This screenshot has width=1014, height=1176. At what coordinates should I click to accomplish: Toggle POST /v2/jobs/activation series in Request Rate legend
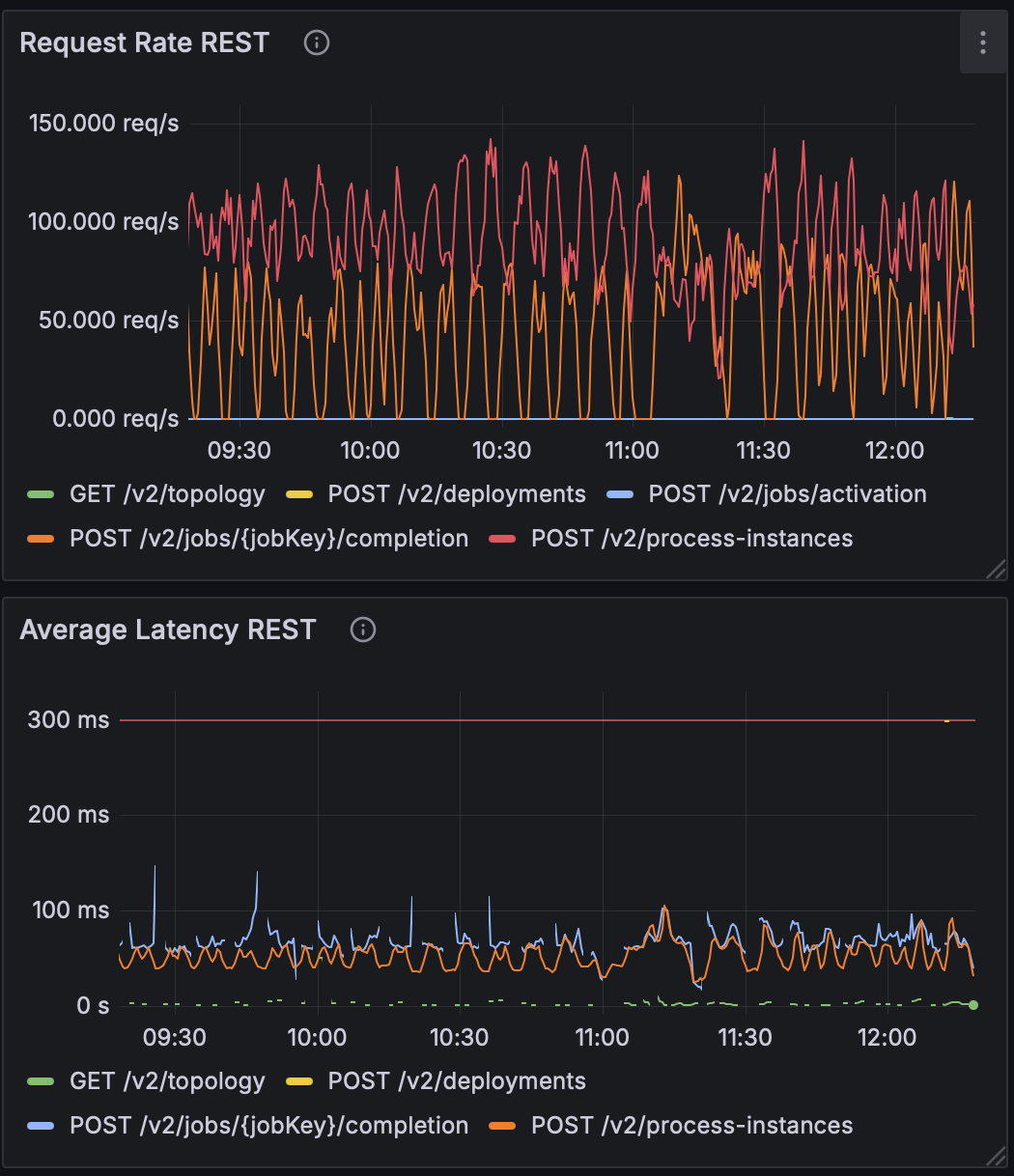[786, 494]
